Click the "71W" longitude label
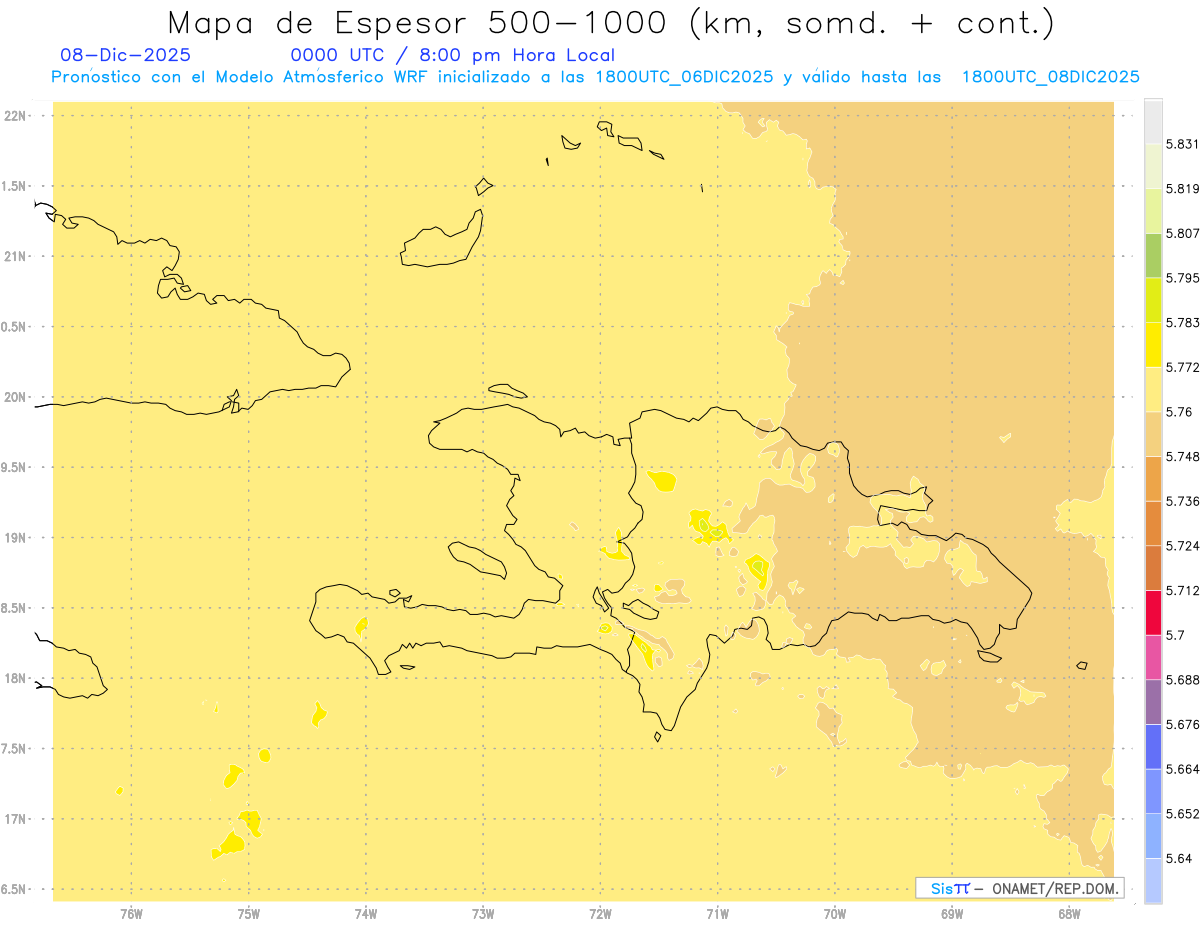The width and height of the screenshot is (1200, 927). click(x=717, y=914)
